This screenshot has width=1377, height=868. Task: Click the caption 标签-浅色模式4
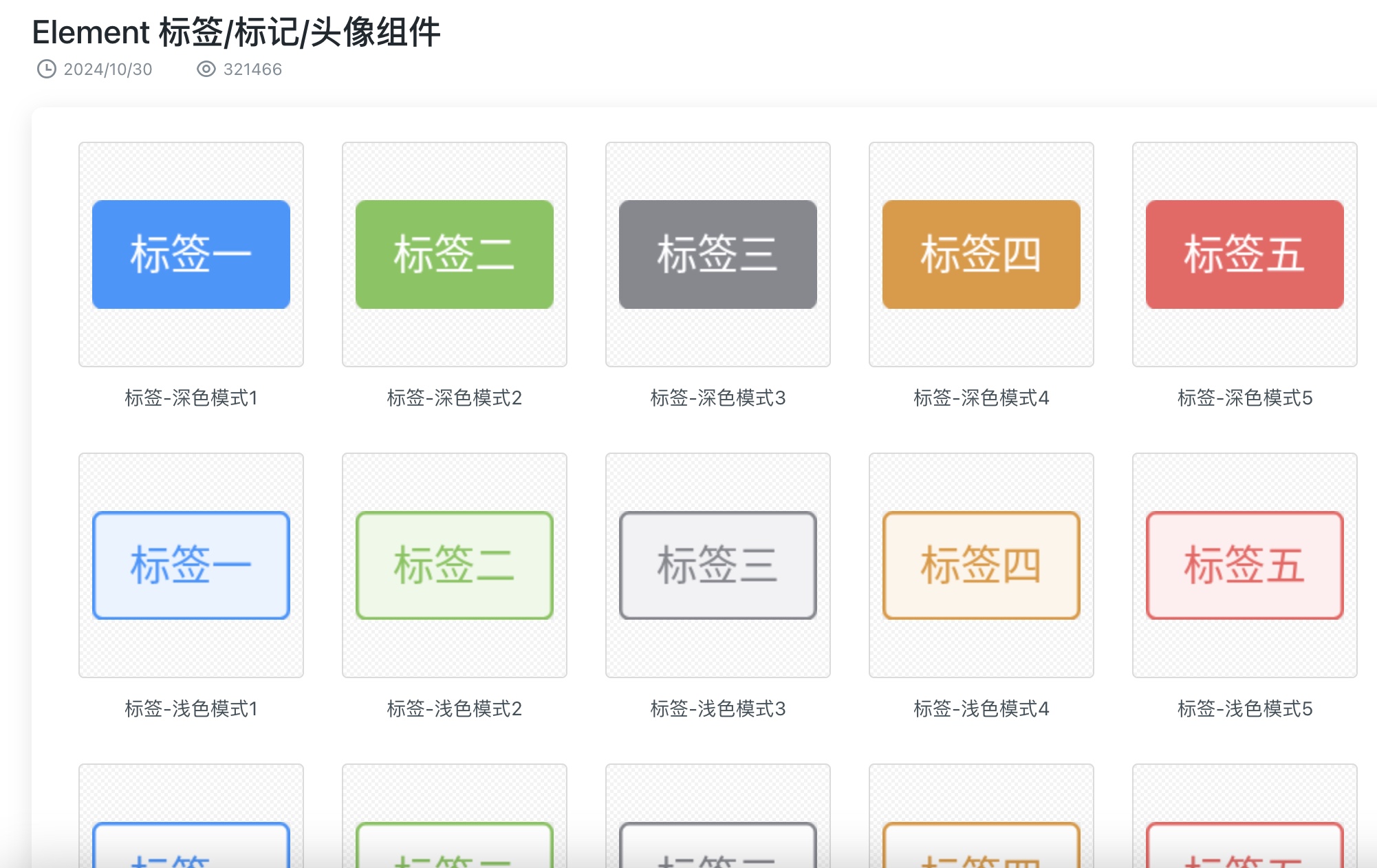pyautogui.click(x=982, y=708)
